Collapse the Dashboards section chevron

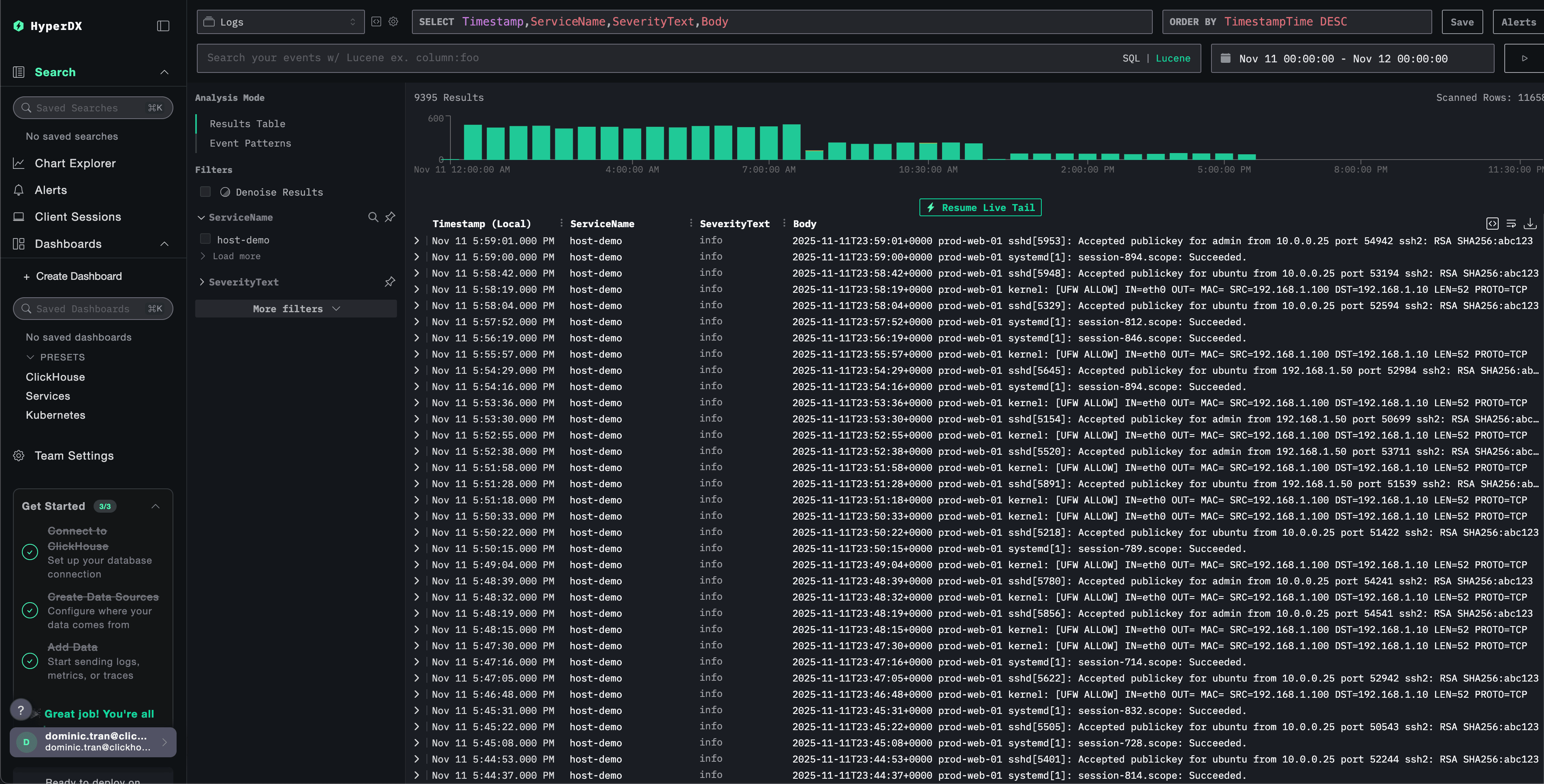164,244
